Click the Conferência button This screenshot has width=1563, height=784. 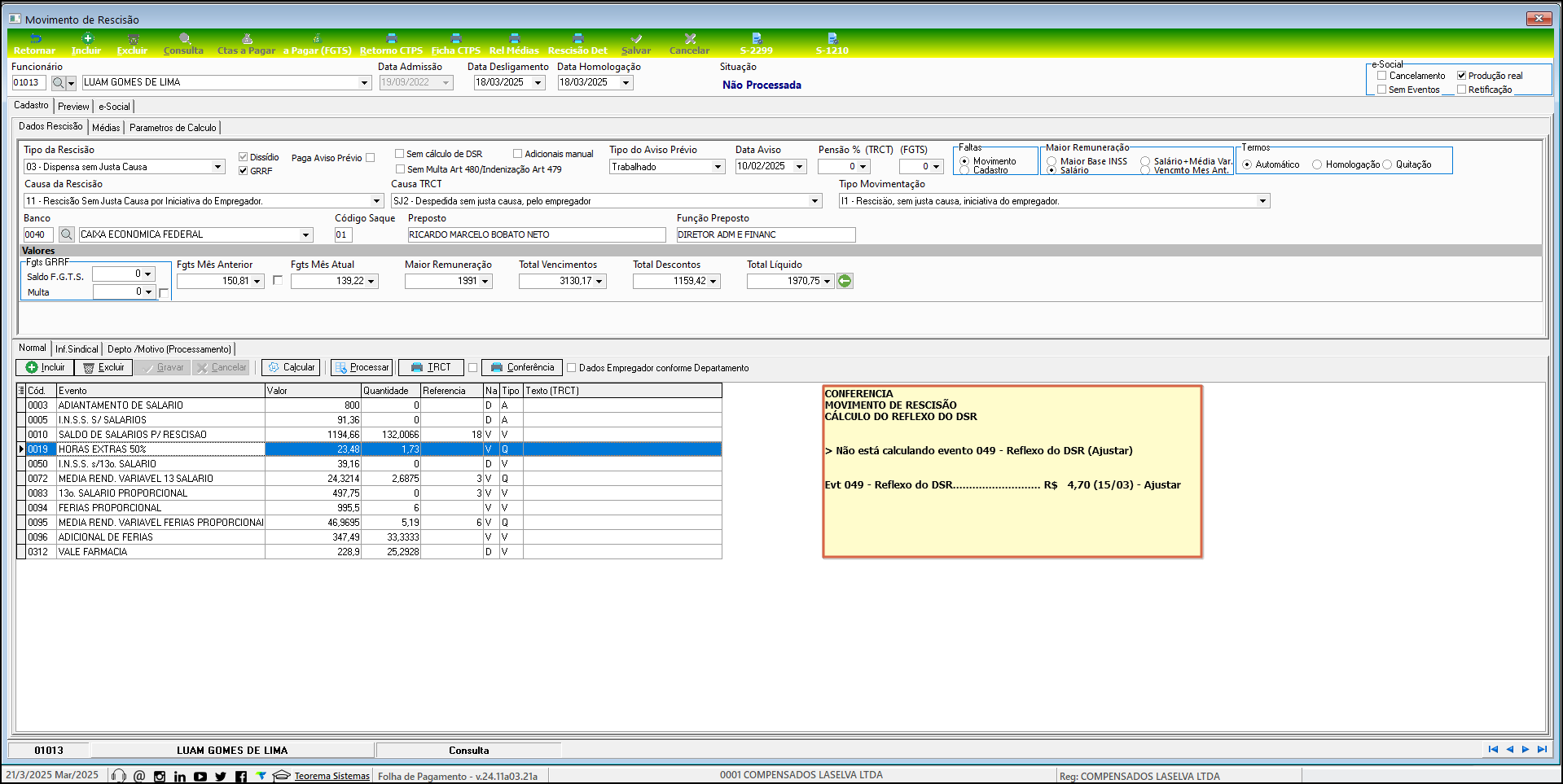522,367
